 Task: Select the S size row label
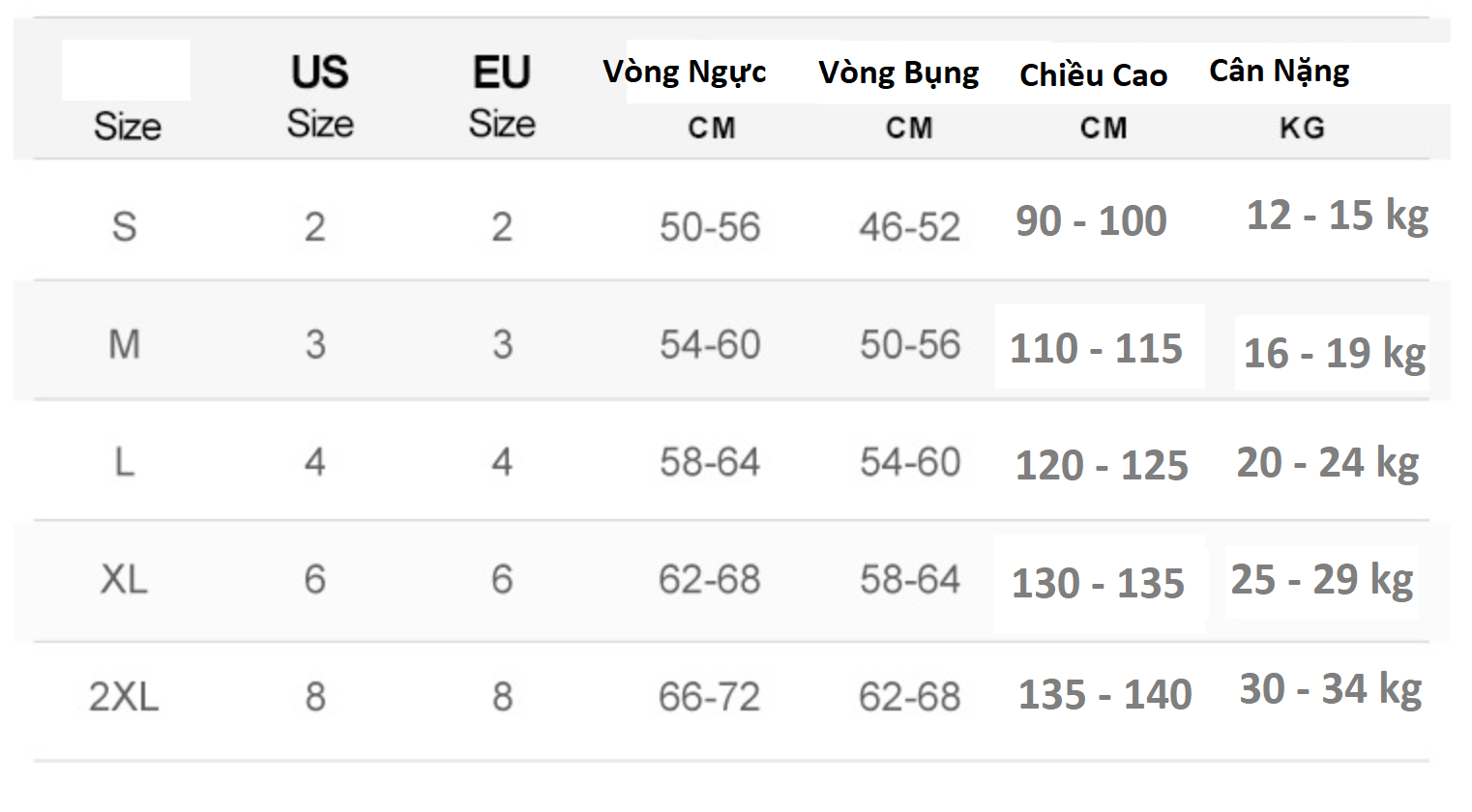pos(125,227)
